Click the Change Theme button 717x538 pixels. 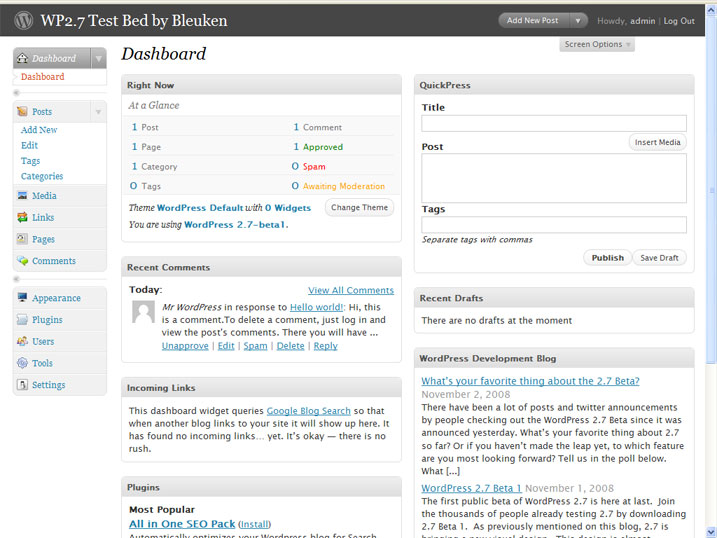[x=359, y=208]
